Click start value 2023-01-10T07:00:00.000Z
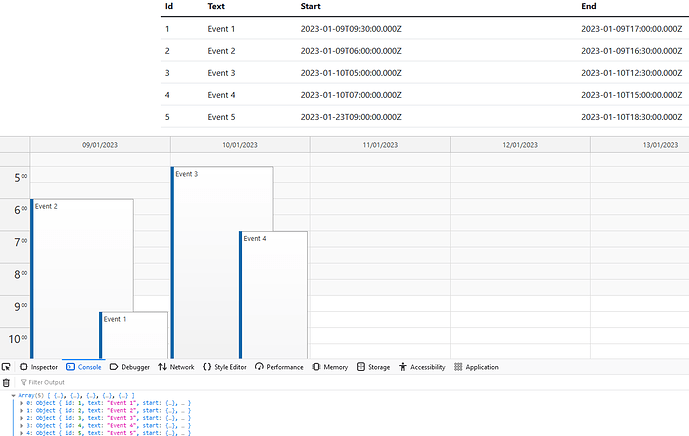Viewport: 689px width, 436px height. (x=351, y=95)
